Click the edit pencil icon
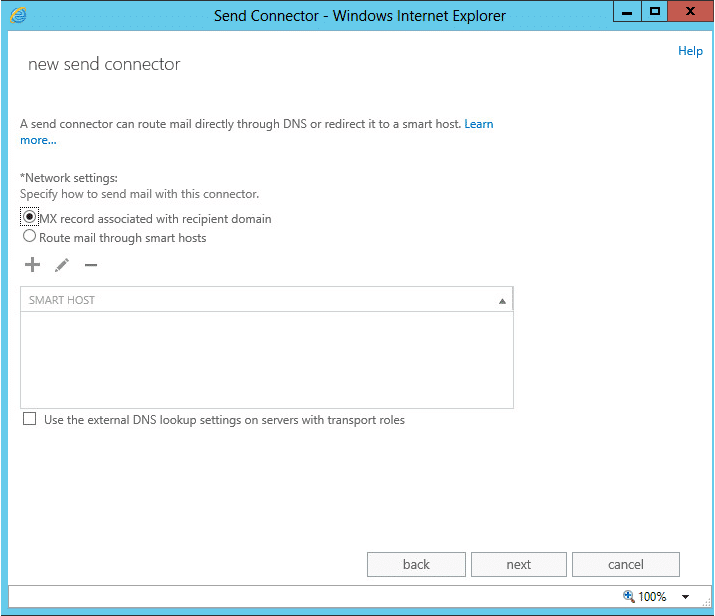Screen dimensions: 715x616 pyautogui.click(x=62, y=265)
